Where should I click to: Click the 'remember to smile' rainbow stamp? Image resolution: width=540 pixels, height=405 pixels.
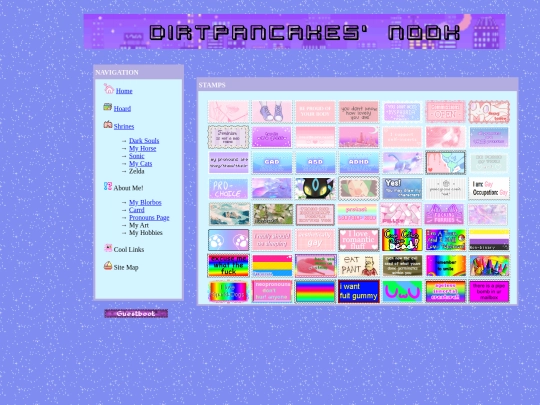[445, 266]
